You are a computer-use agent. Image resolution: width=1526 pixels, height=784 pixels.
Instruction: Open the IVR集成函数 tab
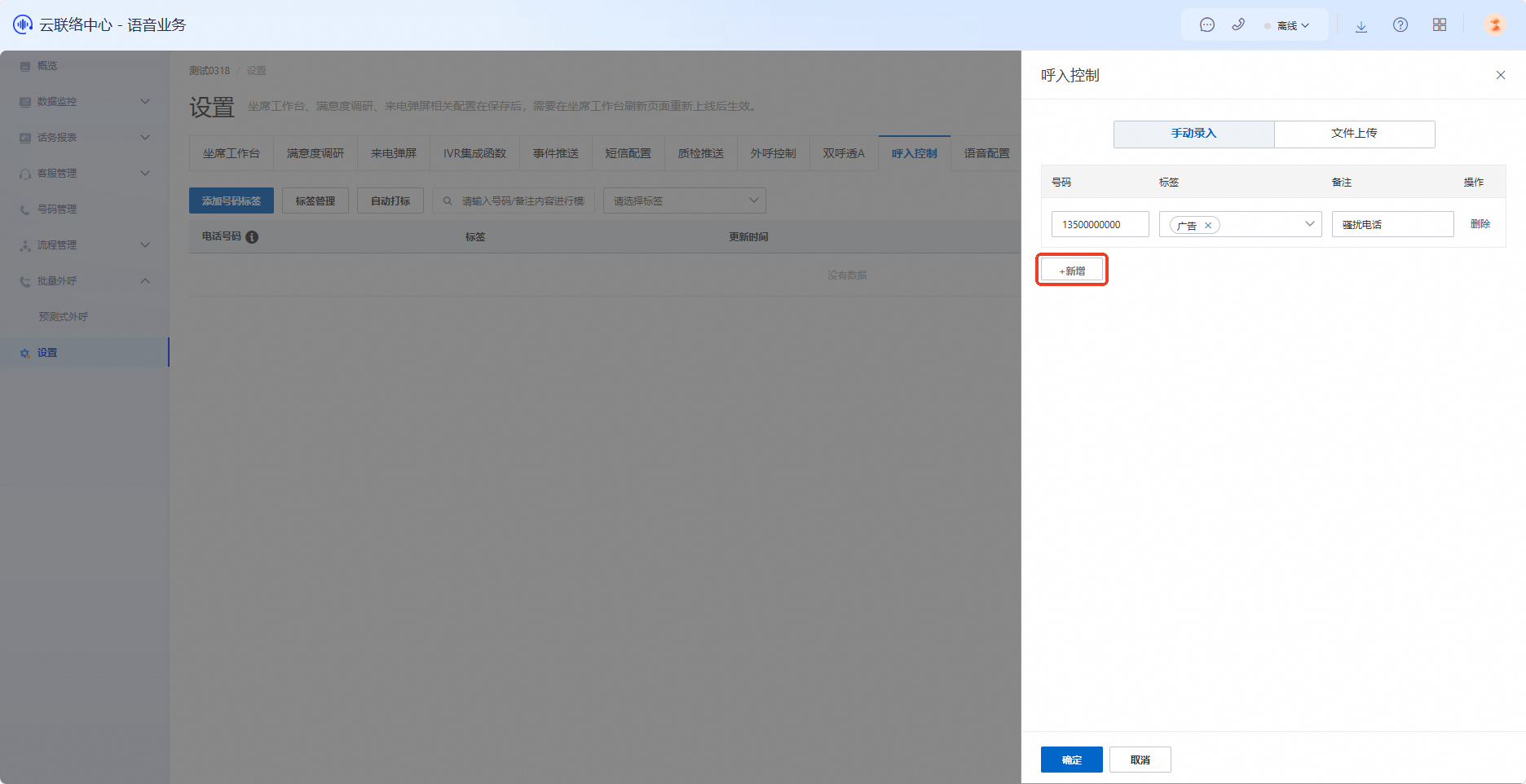pyautogui.click(x=474, y=153)
